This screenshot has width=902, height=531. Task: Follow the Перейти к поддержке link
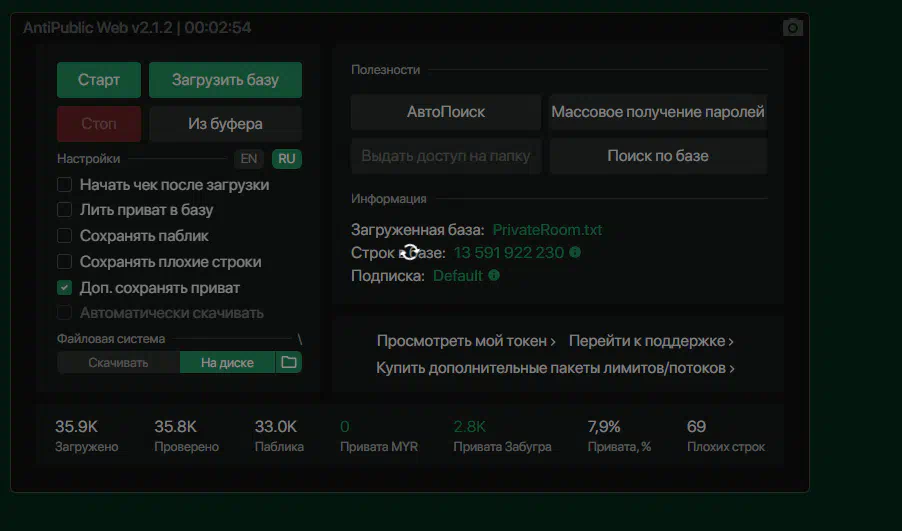click(651, 341)
